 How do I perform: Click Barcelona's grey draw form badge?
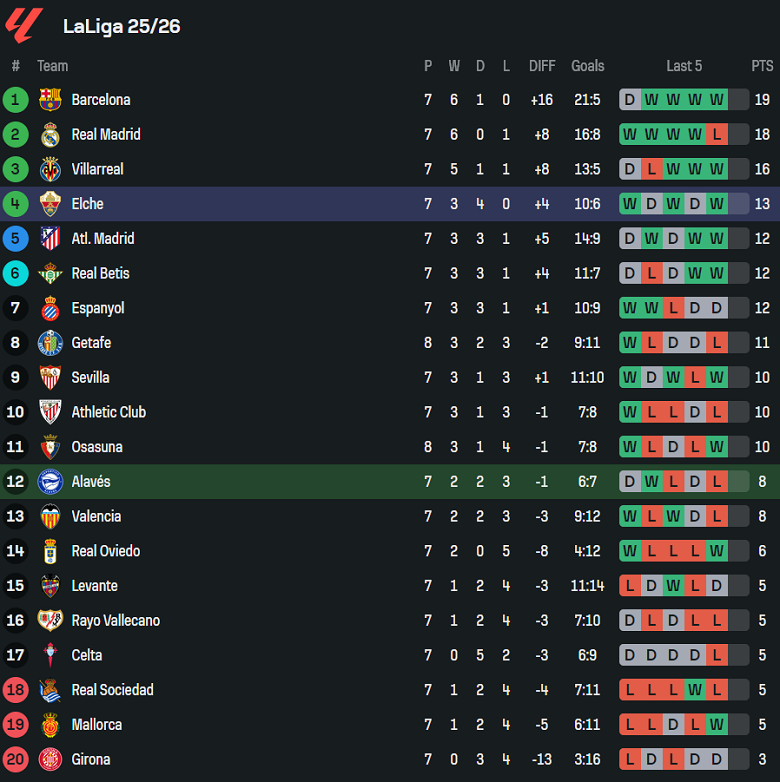(630, 100)
